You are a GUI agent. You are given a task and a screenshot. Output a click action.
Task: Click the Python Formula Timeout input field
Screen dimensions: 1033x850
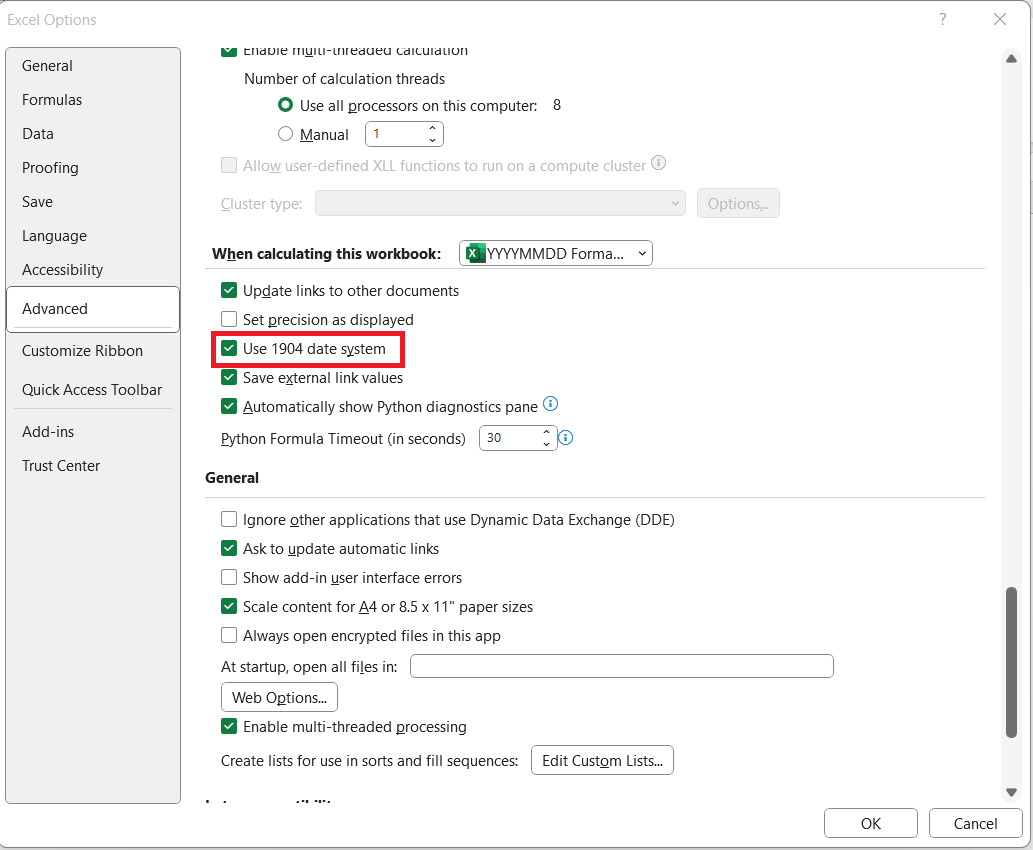click(x=511, y=438)
